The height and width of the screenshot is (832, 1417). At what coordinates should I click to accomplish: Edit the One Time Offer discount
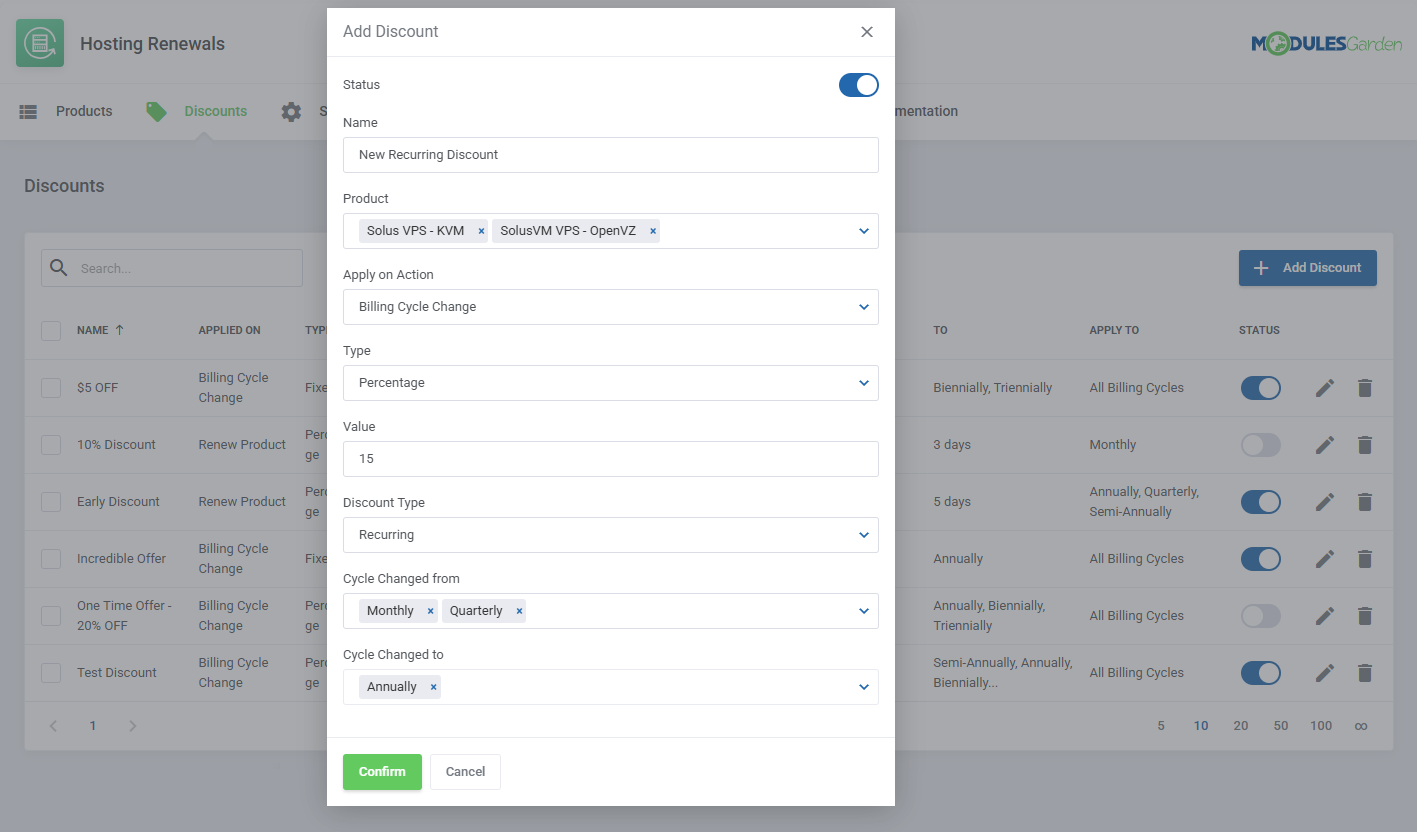pos(1325,616)
